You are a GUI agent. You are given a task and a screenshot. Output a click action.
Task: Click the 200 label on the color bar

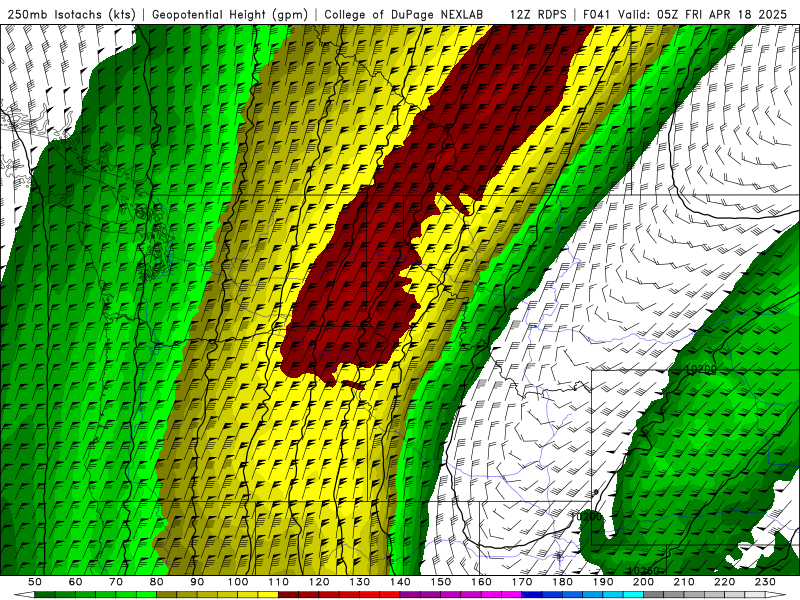click(x=644, y=582)
